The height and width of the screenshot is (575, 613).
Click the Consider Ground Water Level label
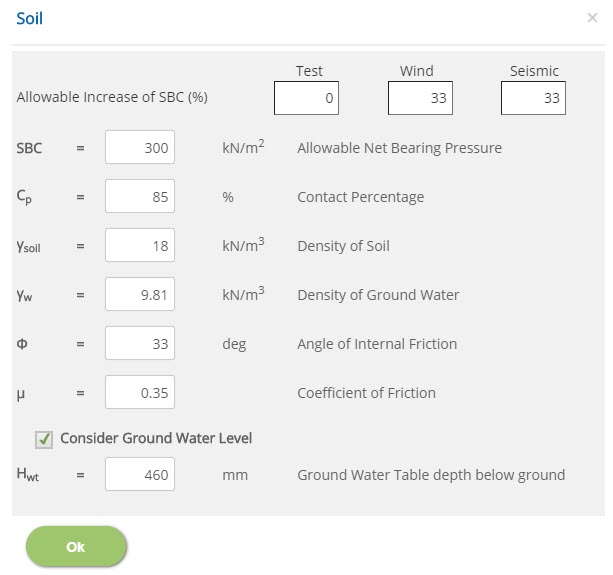click(156, 438)
